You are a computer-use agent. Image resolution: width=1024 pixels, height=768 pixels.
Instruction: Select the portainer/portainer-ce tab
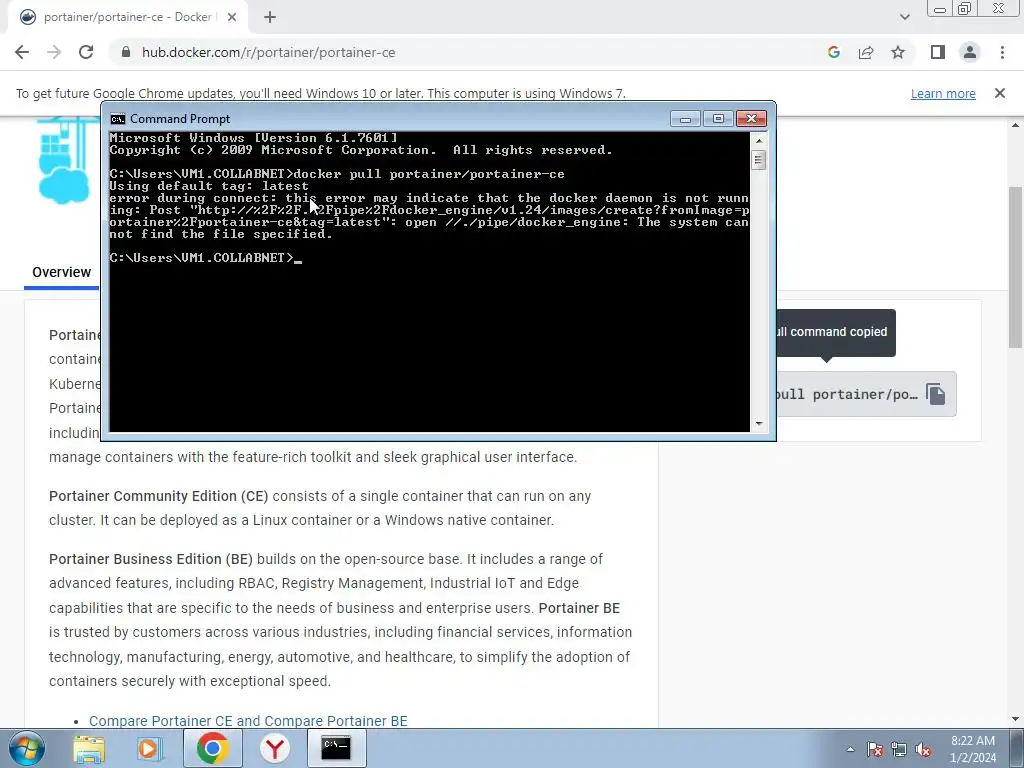point(127,17)
